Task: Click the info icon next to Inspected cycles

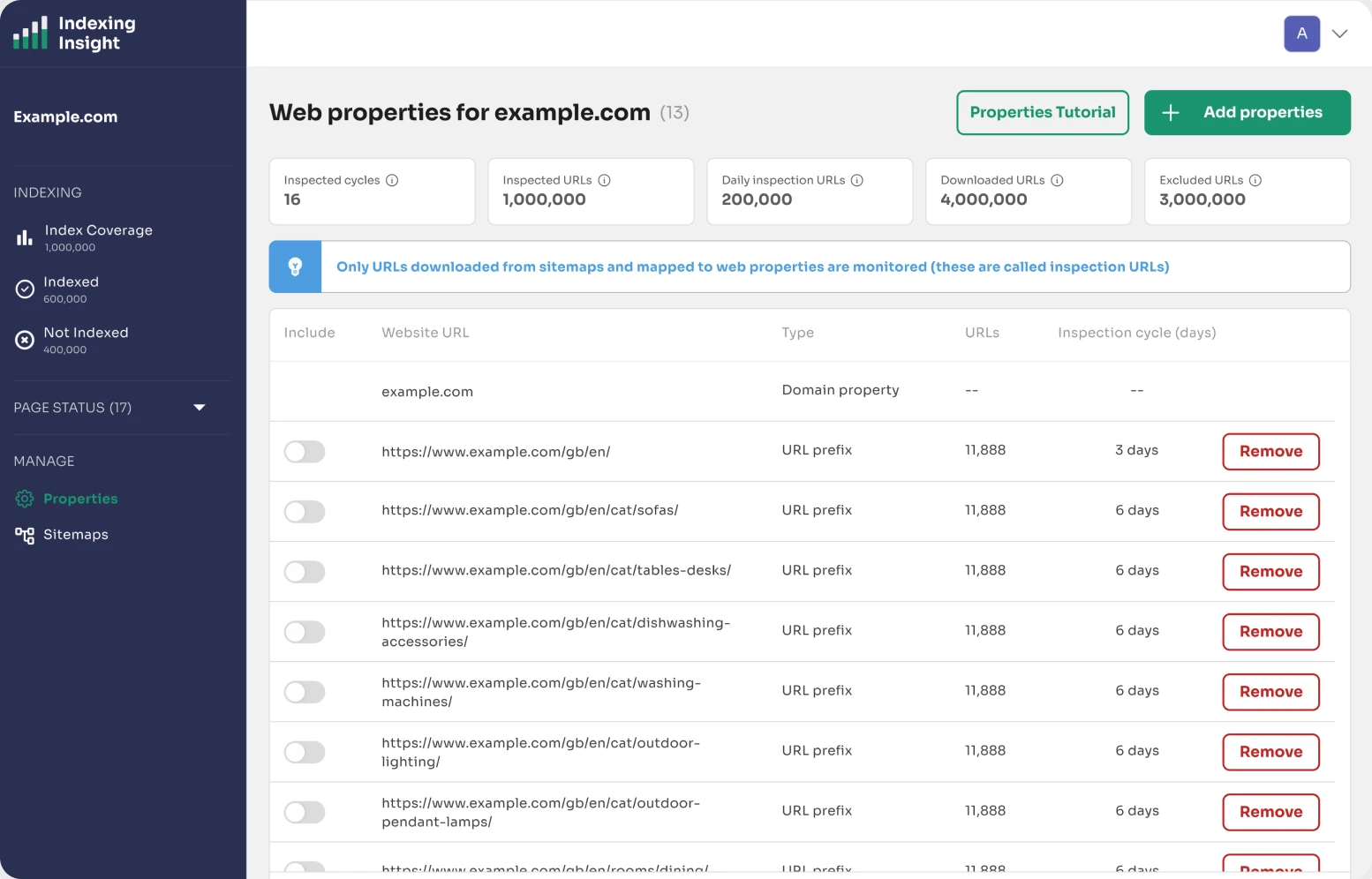Action: pos(392,179)
